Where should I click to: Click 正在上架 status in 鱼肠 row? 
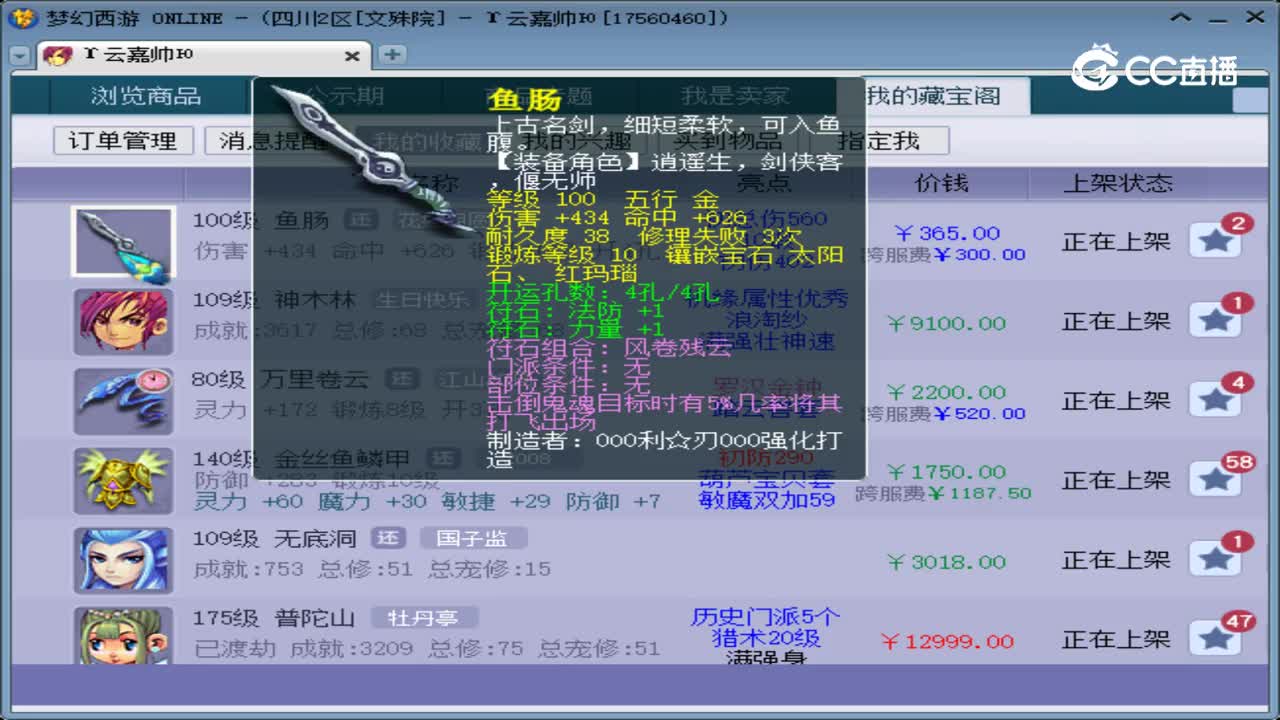[x=1116, y=241]
